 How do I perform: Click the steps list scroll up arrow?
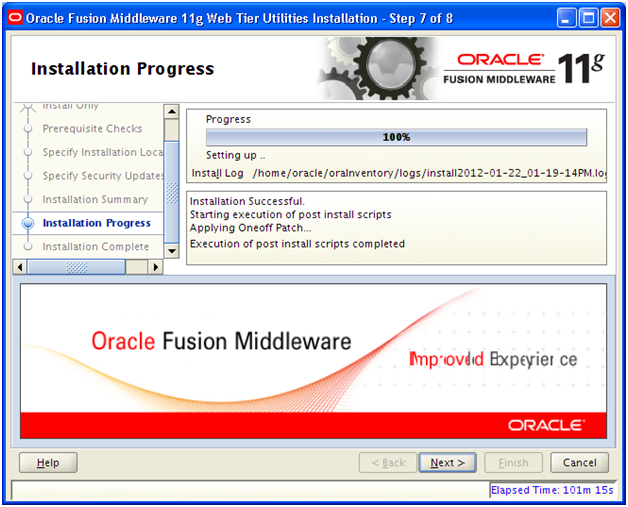[x=172, y=111]
